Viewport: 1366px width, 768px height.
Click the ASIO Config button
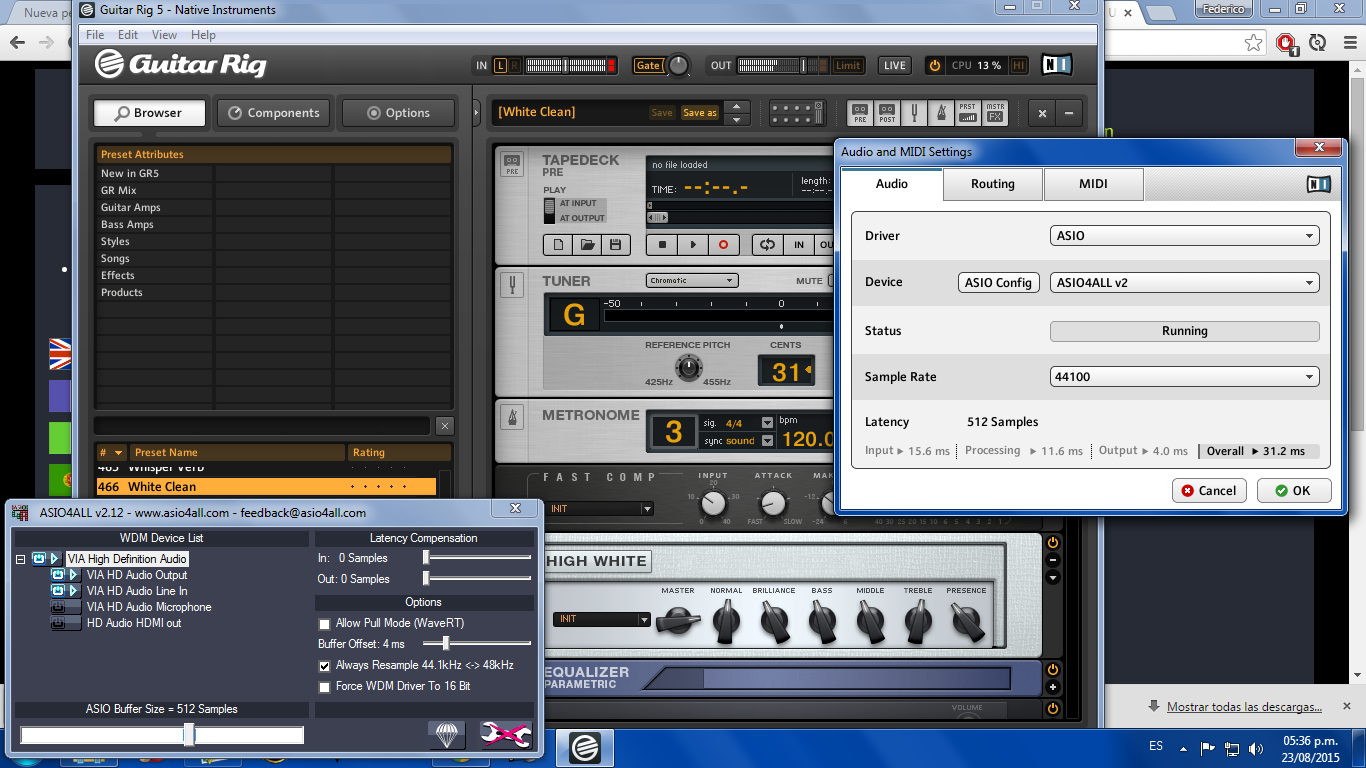(998, 283)
